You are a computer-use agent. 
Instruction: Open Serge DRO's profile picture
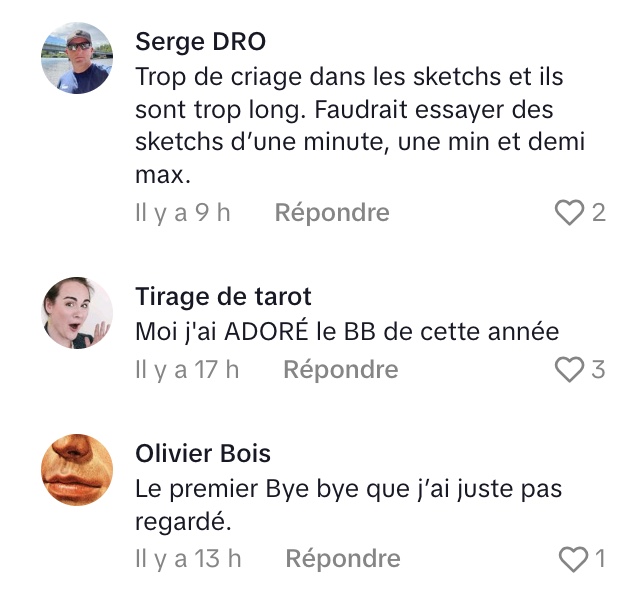(77, 58)
